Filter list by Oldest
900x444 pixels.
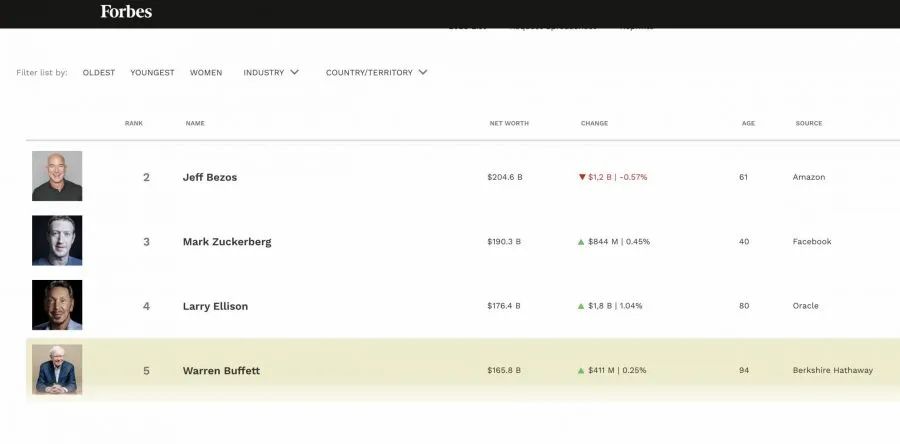(x=99, y=73)
